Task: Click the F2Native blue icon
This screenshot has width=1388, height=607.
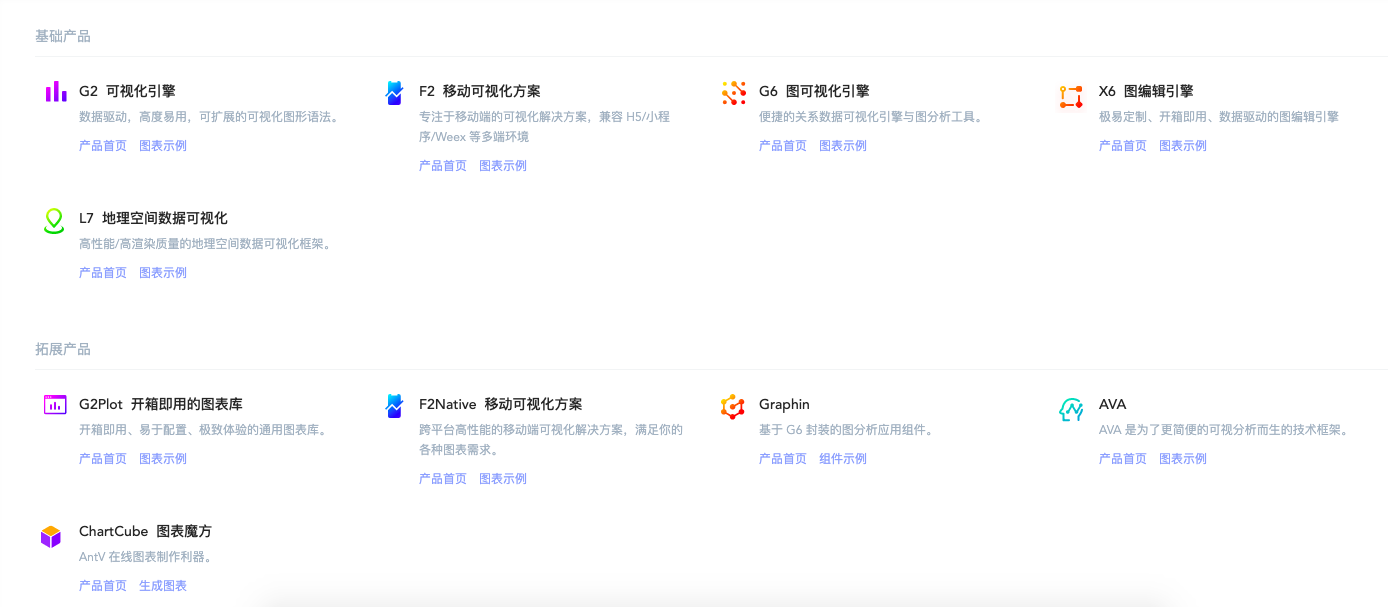Action: pyautogui.click(x=394, y=406)
